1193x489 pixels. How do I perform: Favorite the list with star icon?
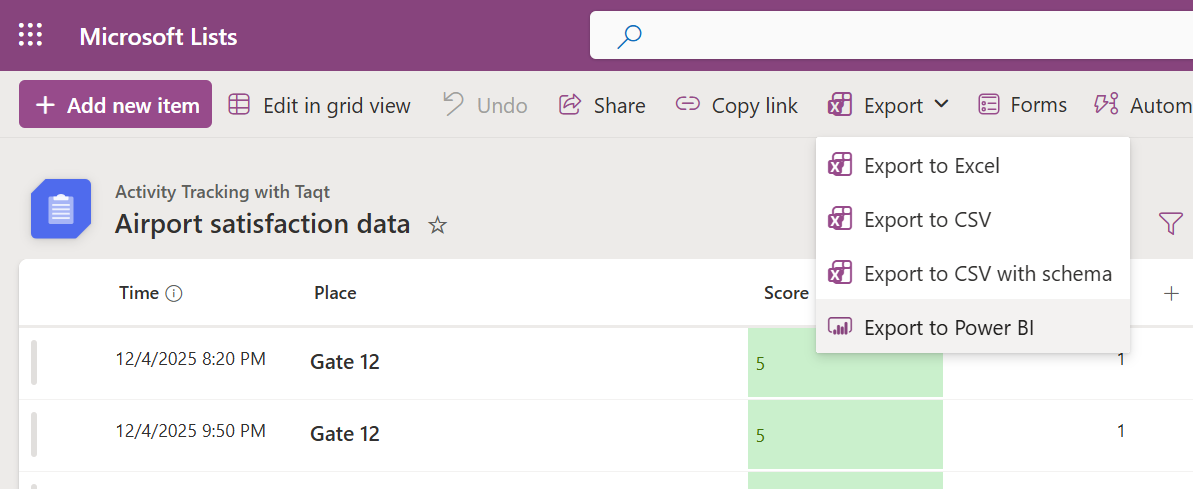coord(437,225)
